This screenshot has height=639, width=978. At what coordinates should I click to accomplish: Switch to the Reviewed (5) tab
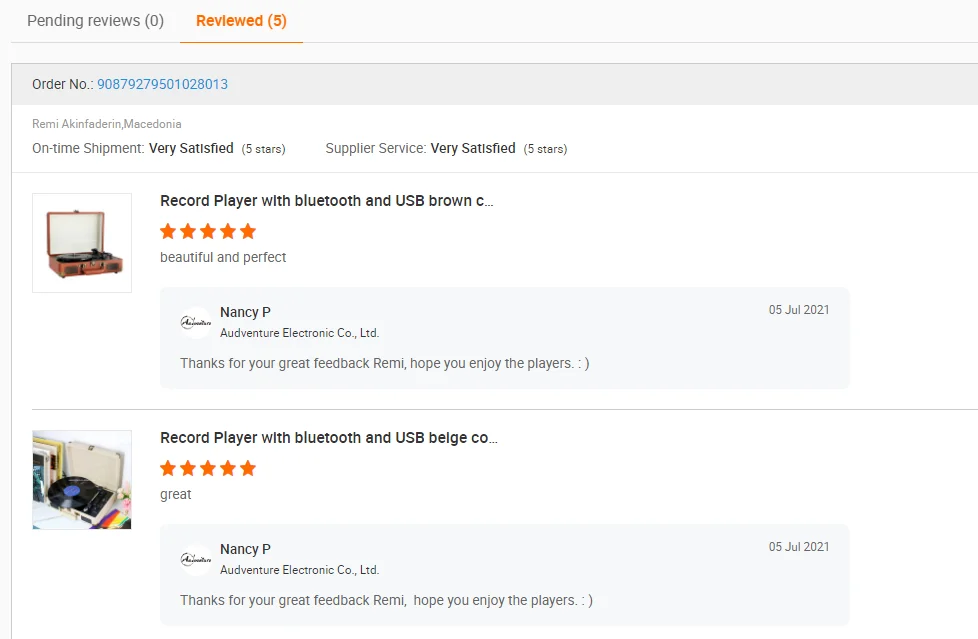click(x=241, y=21)
